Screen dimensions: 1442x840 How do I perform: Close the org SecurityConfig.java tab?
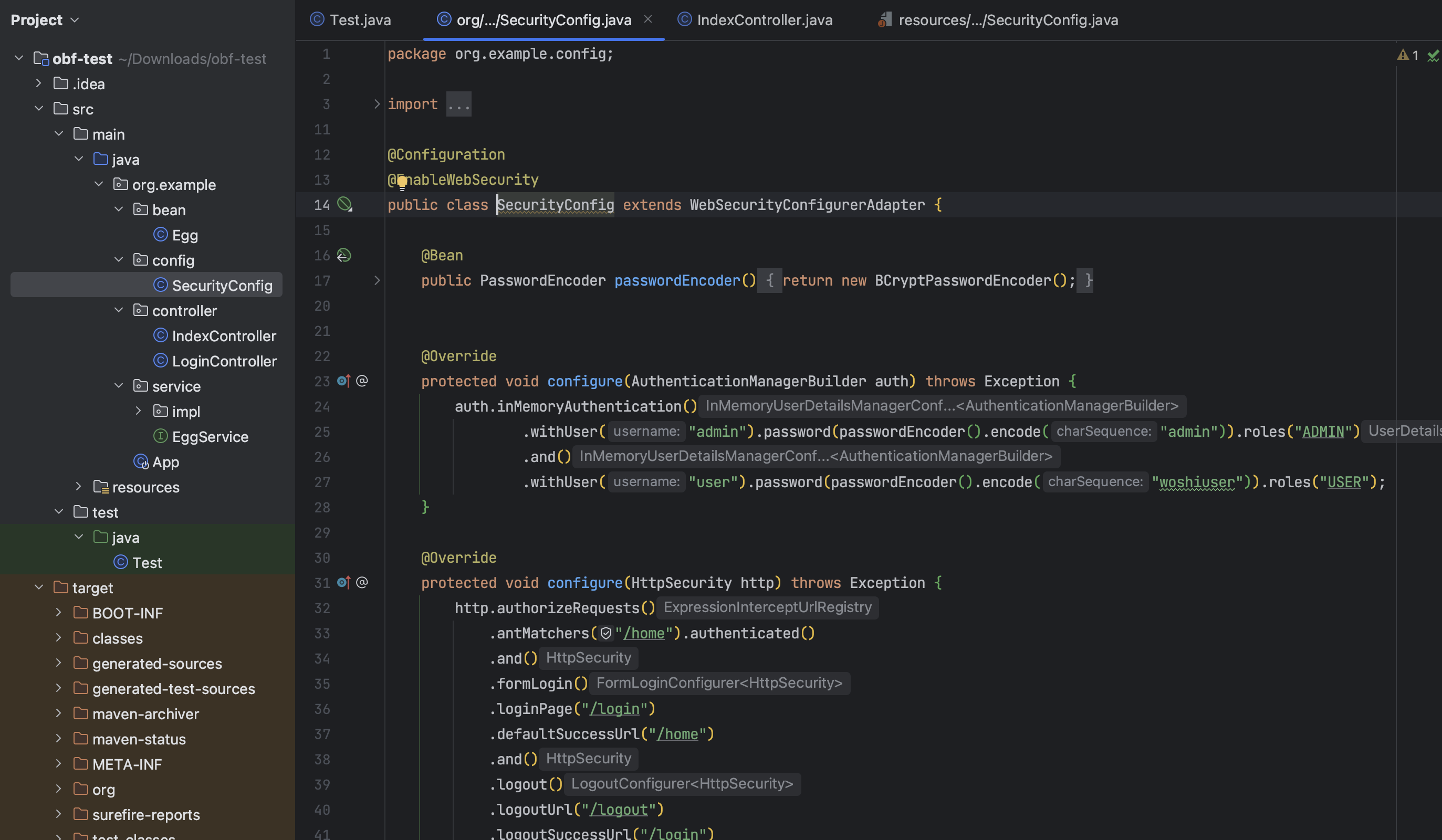(x=648, y=19)
